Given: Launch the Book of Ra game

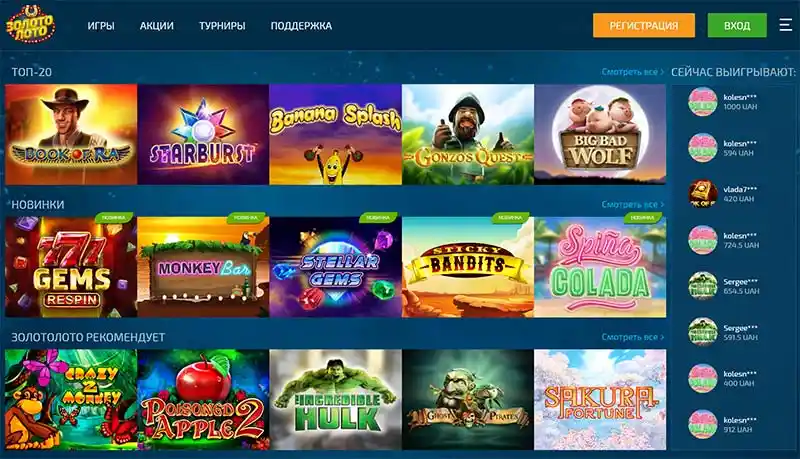Looking at the screenshot, I should click(x=71, y=135).
